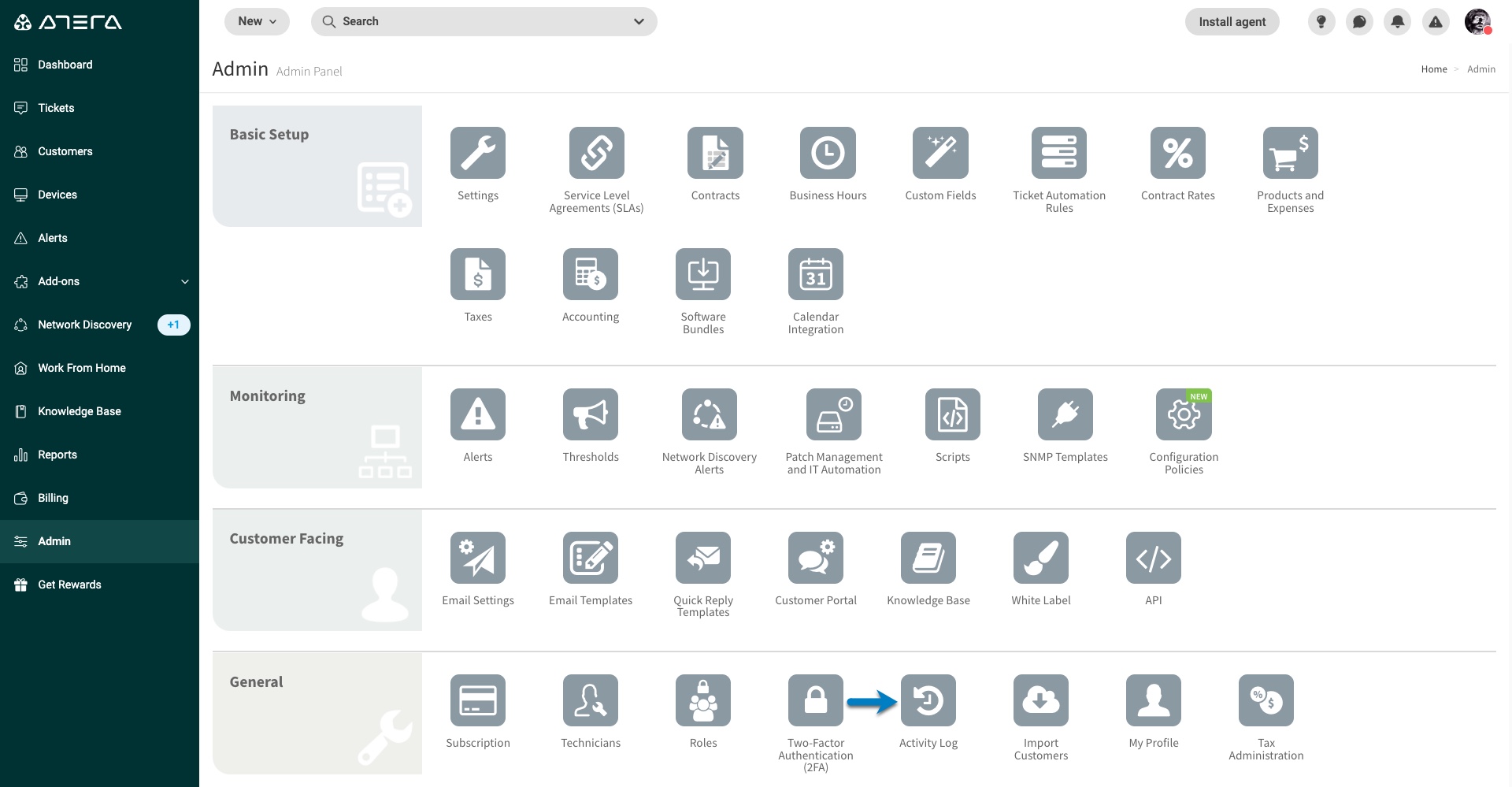This screenshot has width=1512, height=787.
Task: Open Tax Administration icon
Action: [1266, 700]
